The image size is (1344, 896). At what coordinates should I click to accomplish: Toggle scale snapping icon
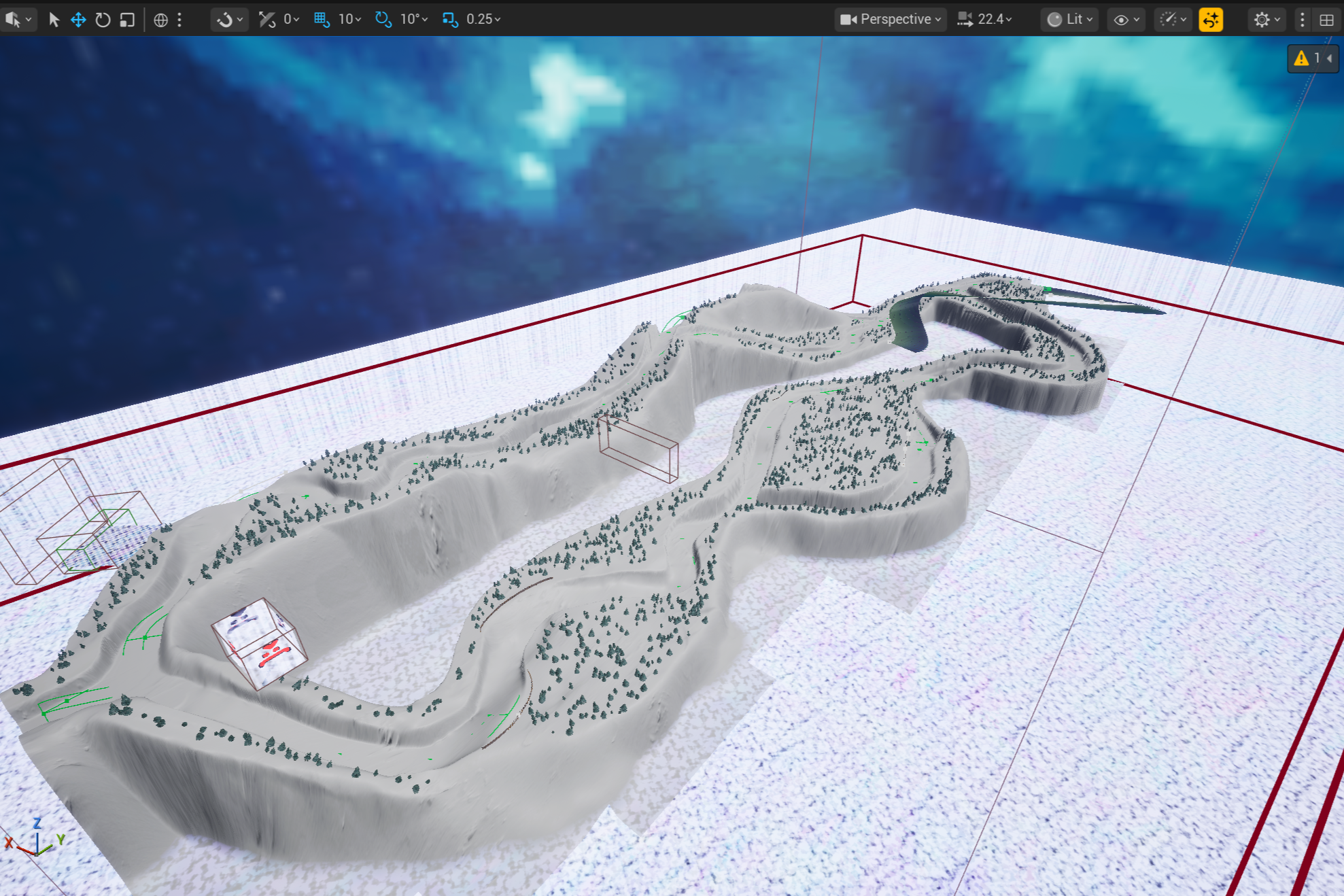coord(449,19)
